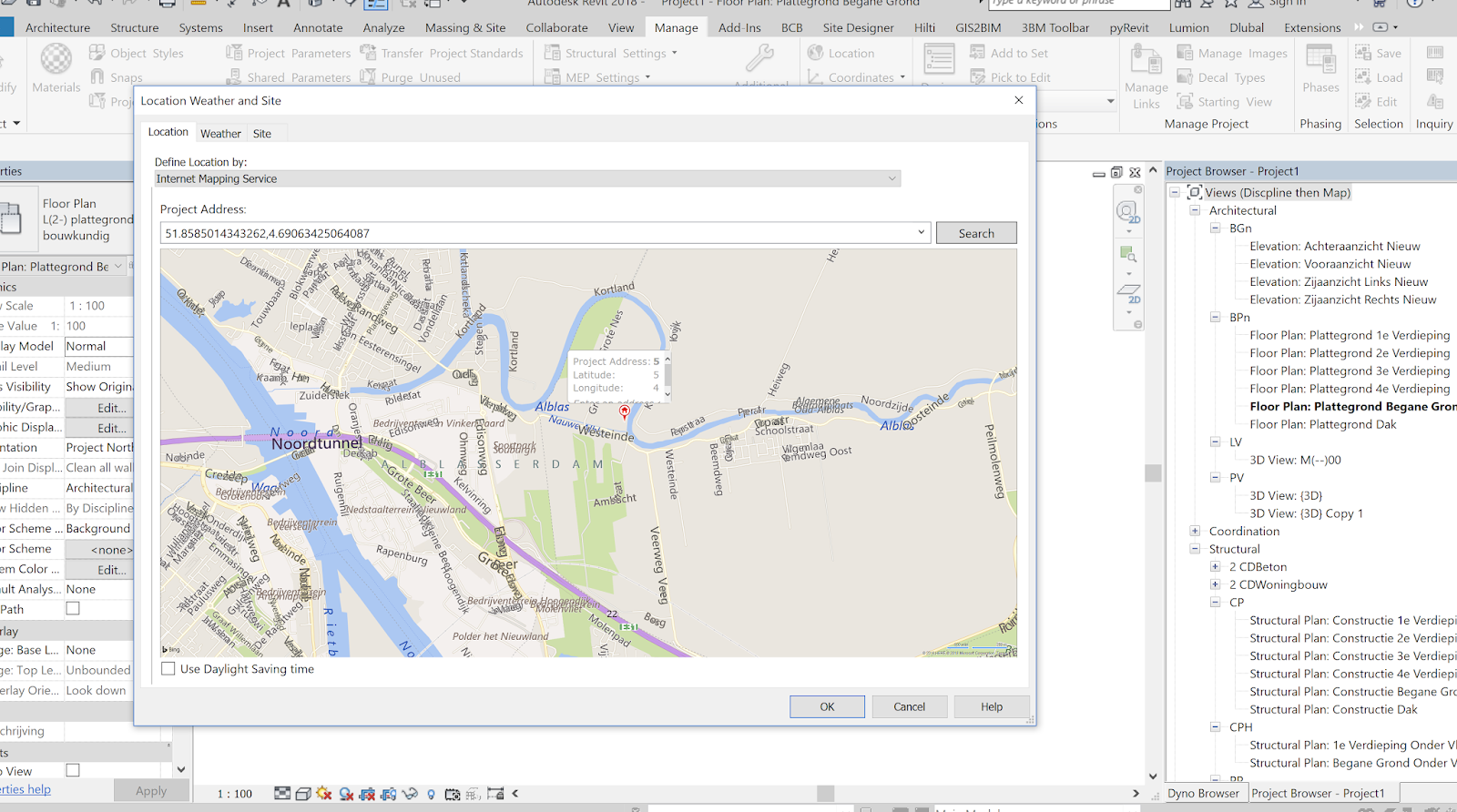Click in Project Address input field
This screenshot has height=812, width=1457.
pyautogui.click(x=537, y=233)
